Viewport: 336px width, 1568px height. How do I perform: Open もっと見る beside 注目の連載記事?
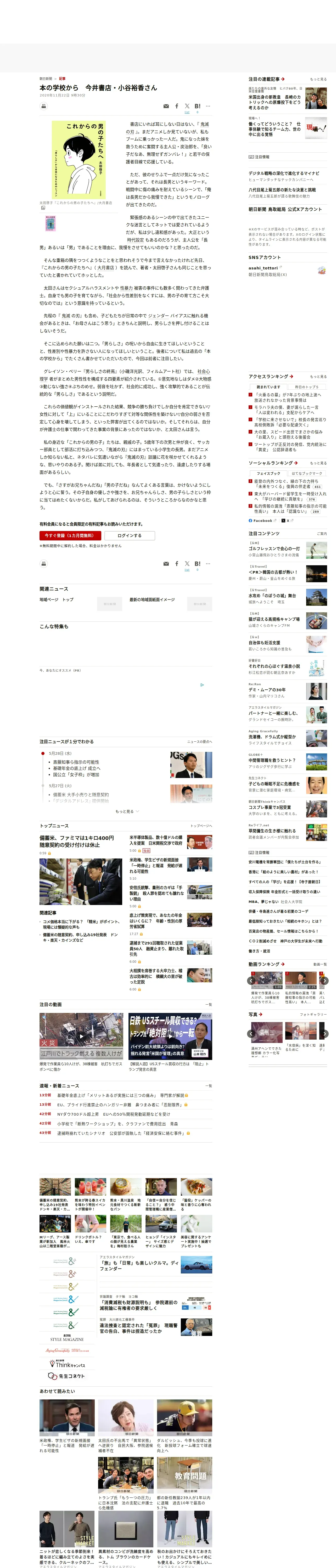coord(318,79)
